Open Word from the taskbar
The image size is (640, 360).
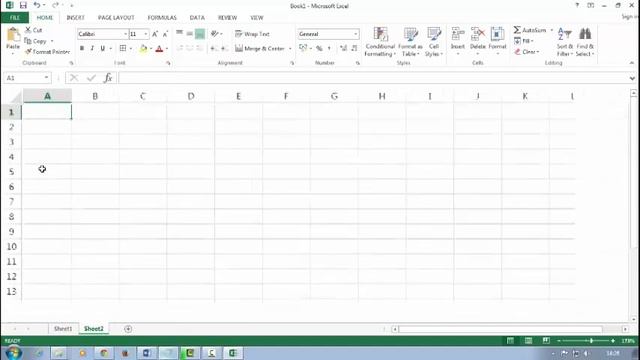click(x=147, y=353)
